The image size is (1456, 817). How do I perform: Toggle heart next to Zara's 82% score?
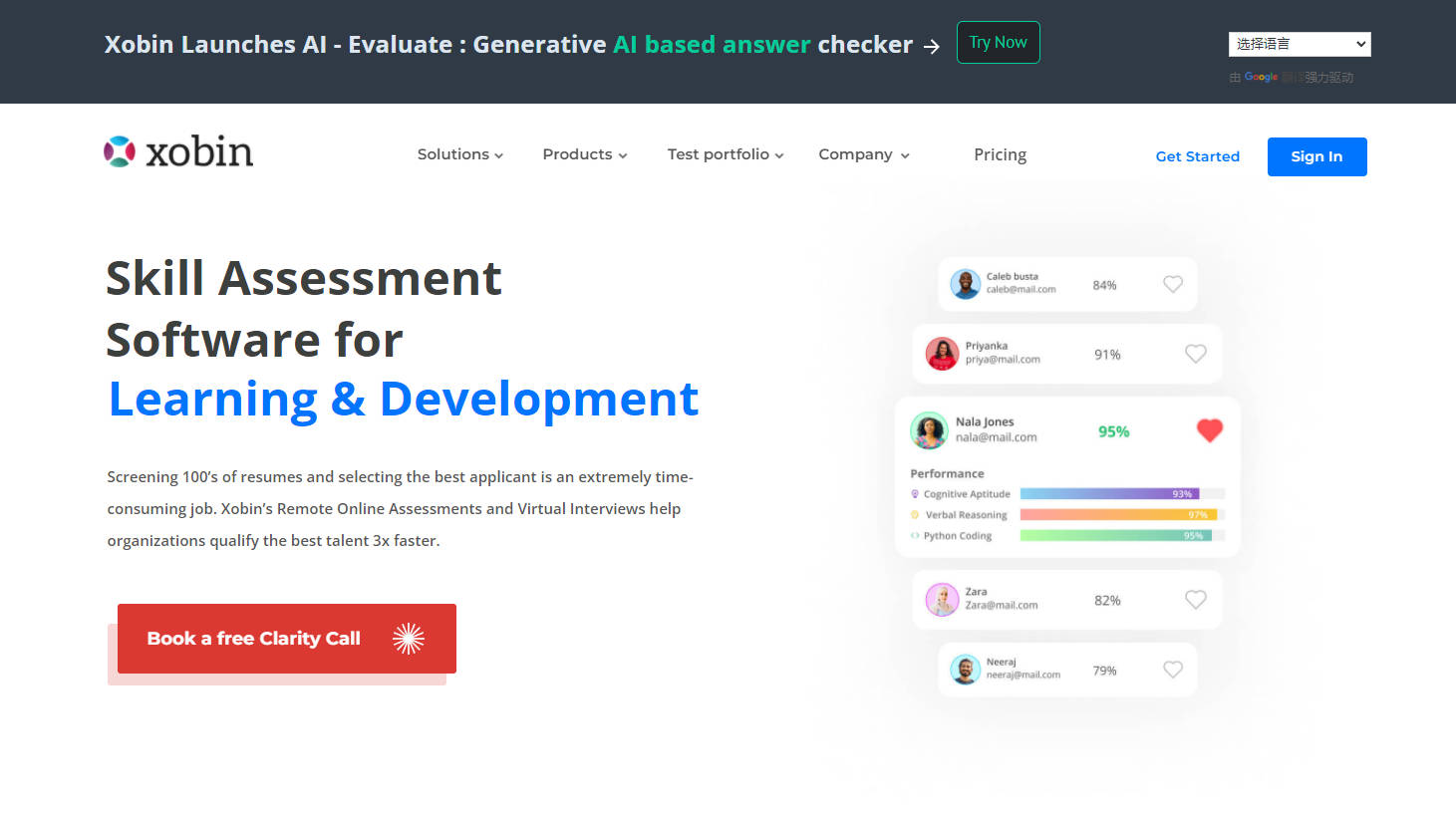[x=1196, y=600]
